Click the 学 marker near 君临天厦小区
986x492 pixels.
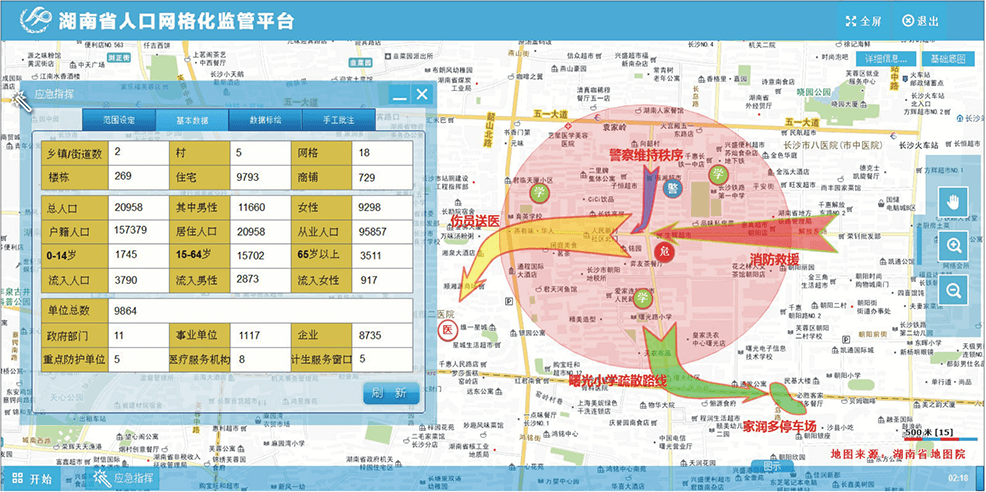tap(538, 192)
